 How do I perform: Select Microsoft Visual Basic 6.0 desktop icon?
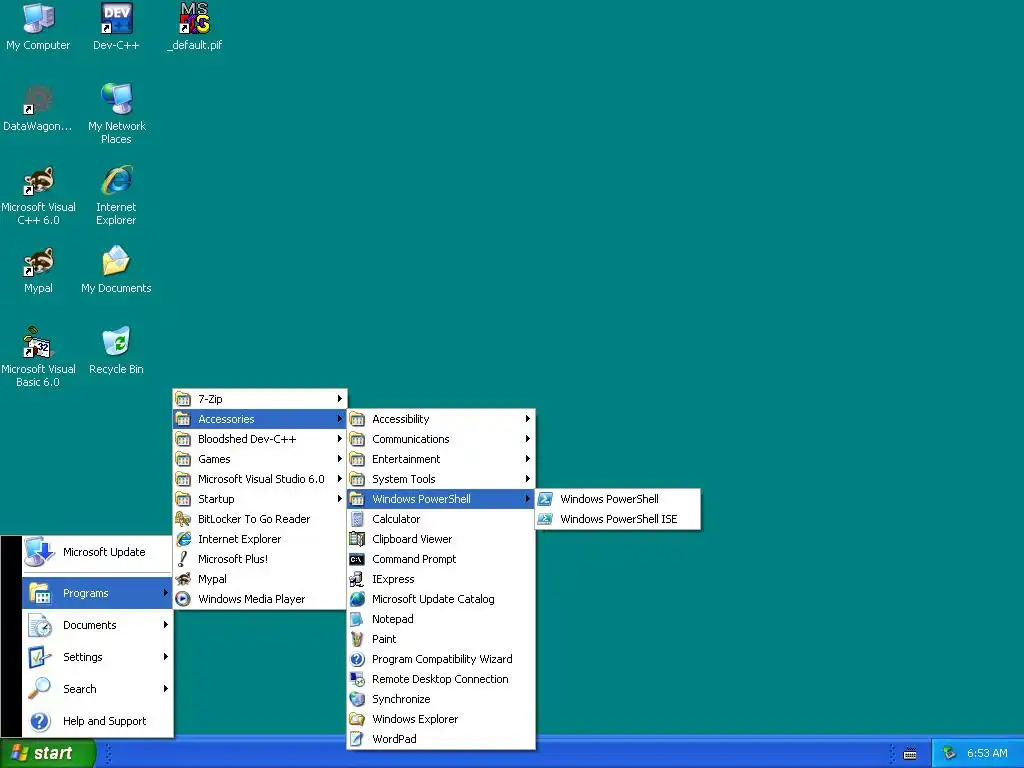point(38,357)
